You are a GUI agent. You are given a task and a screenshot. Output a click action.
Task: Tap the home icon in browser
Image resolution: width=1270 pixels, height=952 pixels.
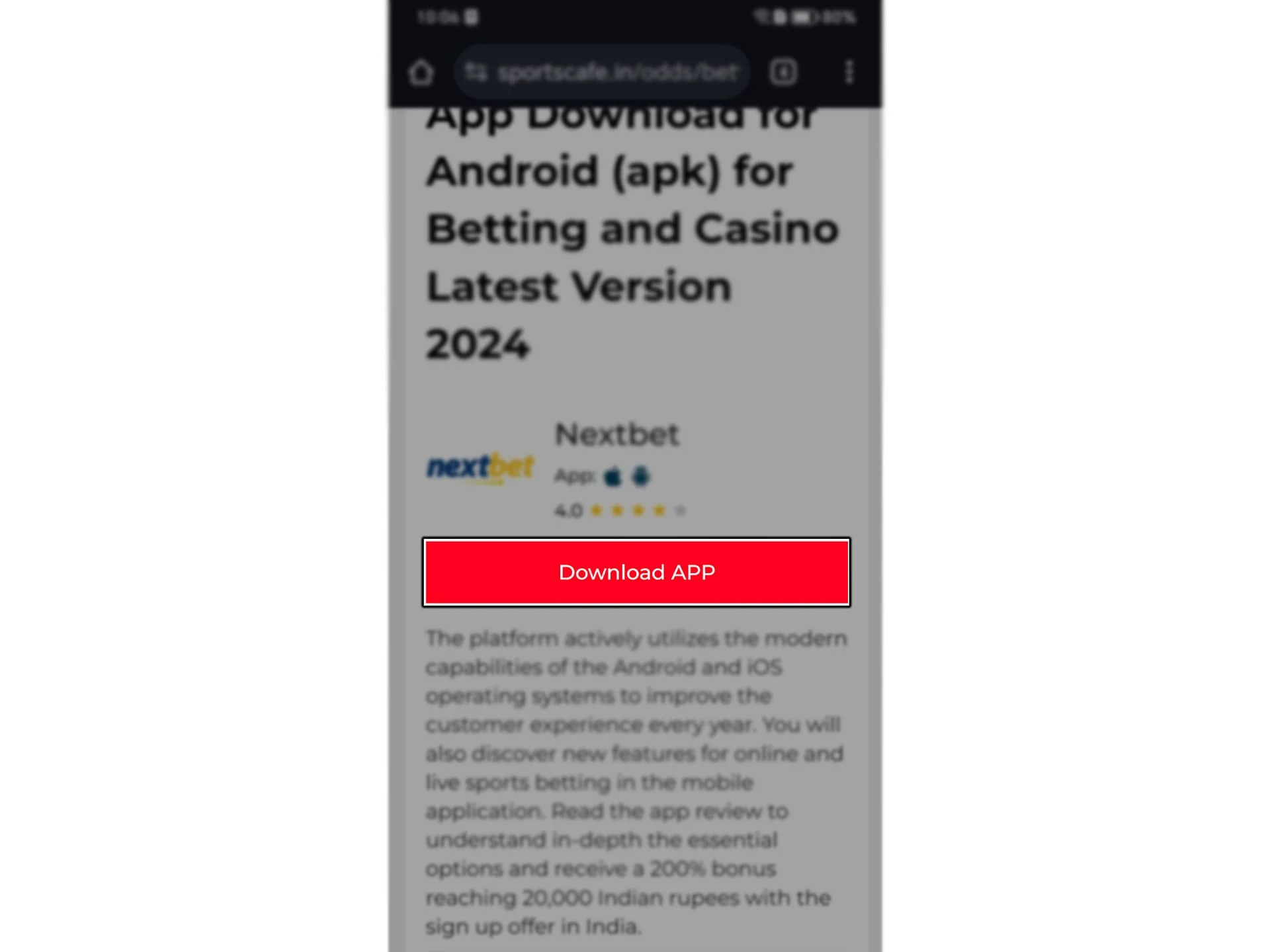click(421, 72)
